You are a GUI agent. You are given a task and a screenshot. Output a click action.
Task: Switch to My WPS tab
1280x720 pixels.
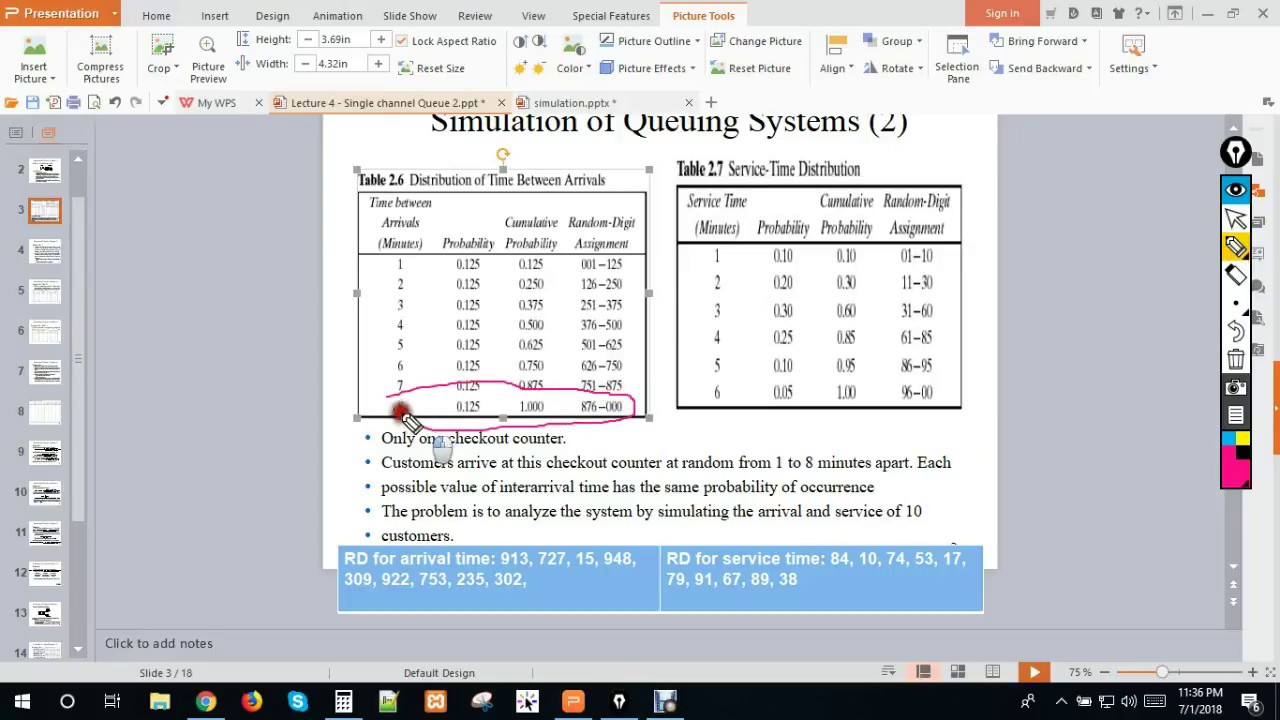pos(216,102)
